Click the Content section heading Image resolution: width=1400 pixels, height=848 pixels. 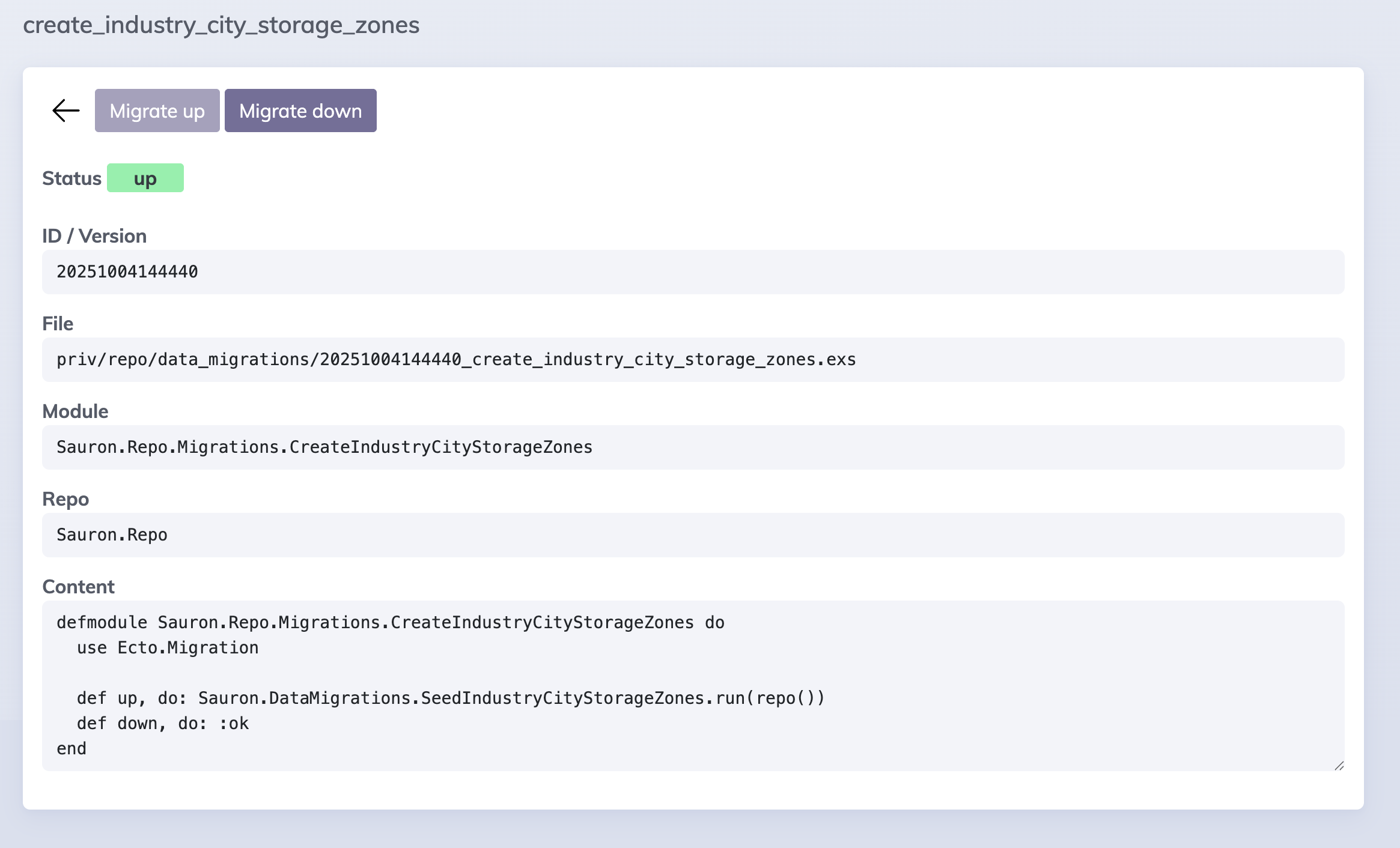point(78,586)
